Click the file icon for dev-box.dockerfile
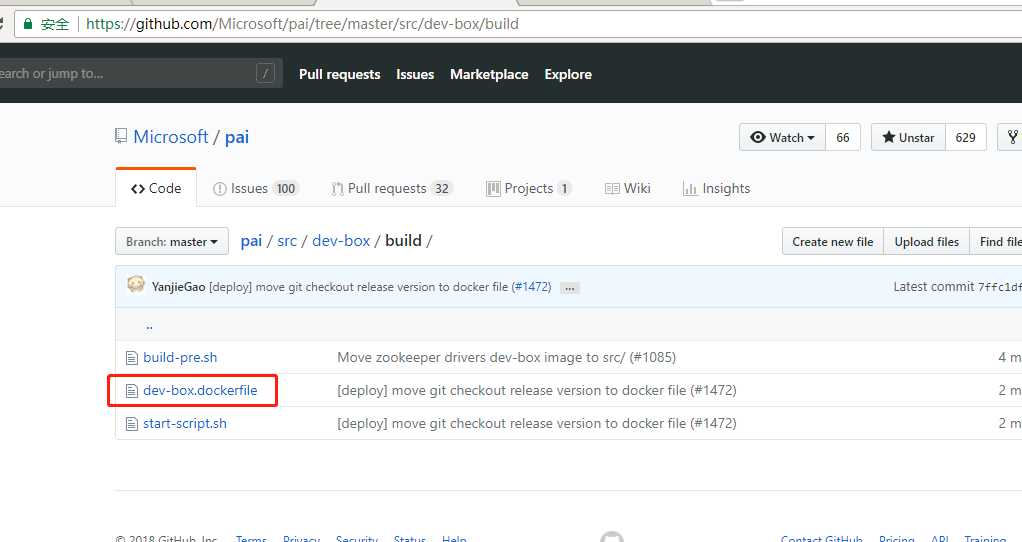The width and height of the screenshot is (1022, 542). pyautogui.click(x=132, y=391)
